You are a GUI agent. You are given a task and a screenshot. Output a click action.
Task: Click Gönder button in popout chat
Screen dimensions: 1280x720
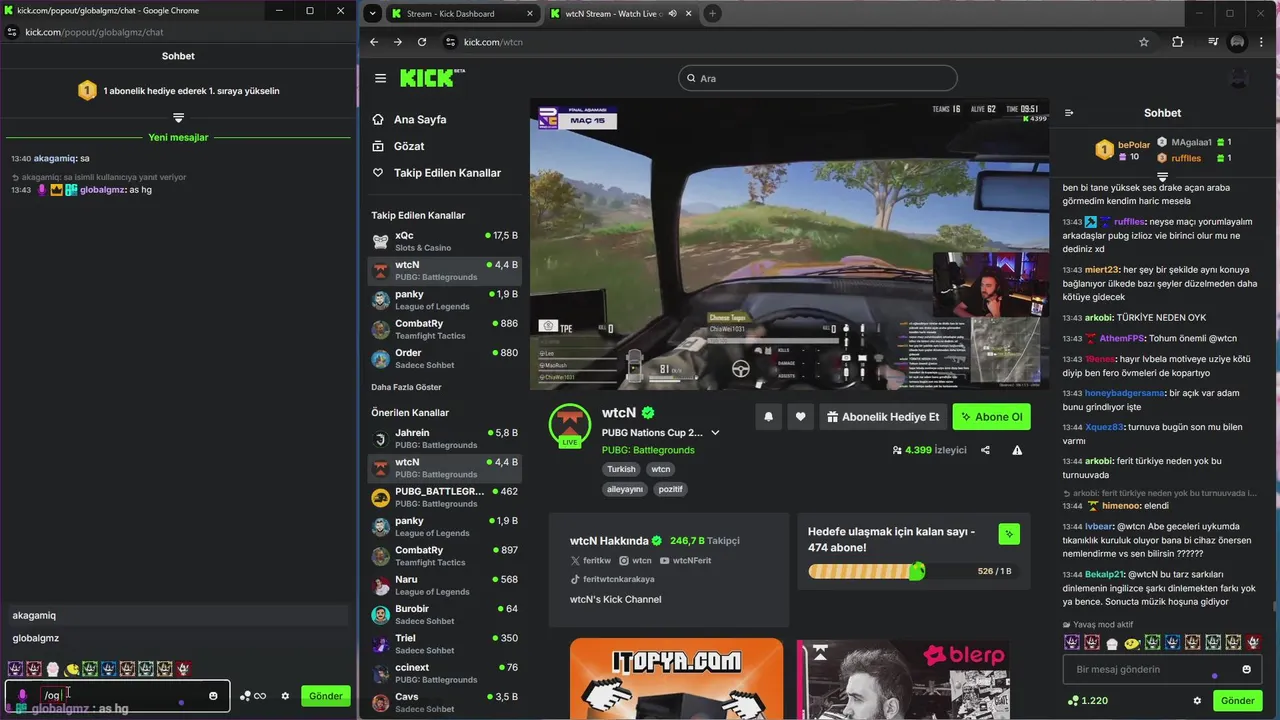coord(326,696)
